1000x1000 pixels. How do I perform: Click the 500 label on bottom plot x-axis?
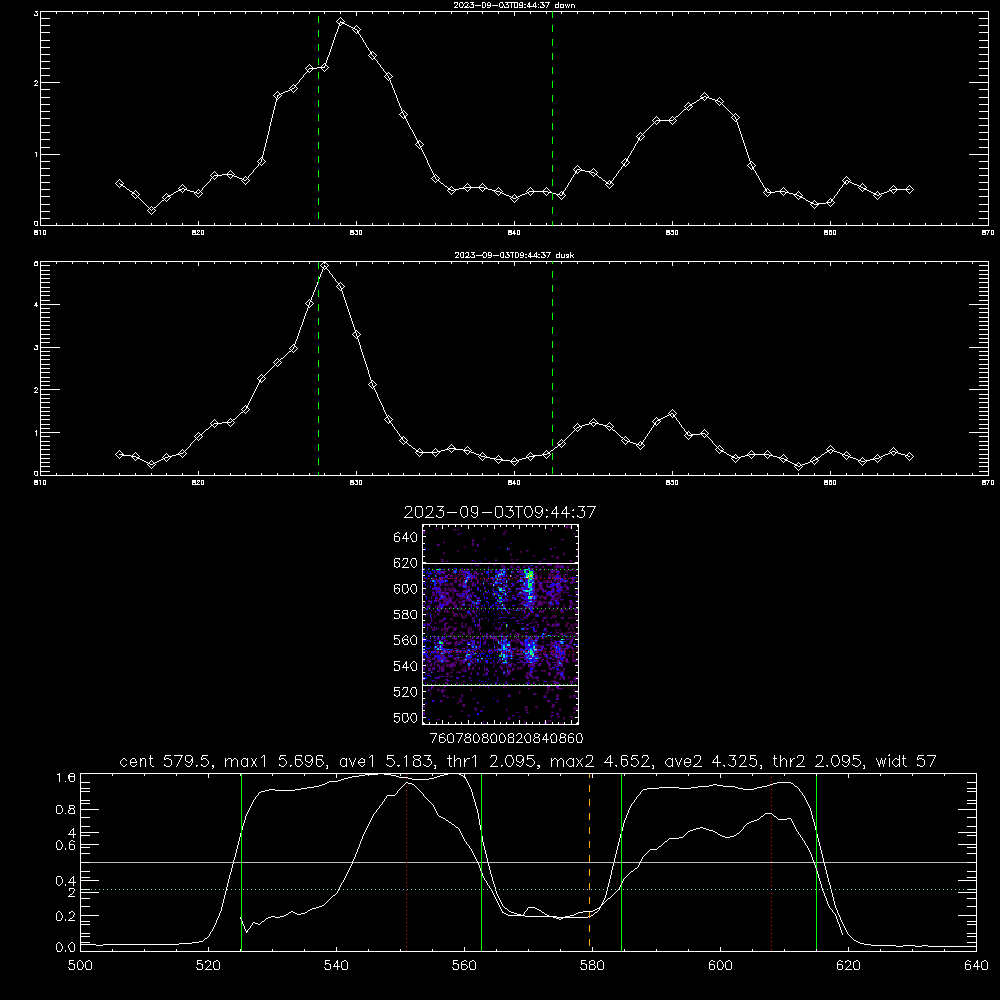pyautogui.click(x=80, y=966)
